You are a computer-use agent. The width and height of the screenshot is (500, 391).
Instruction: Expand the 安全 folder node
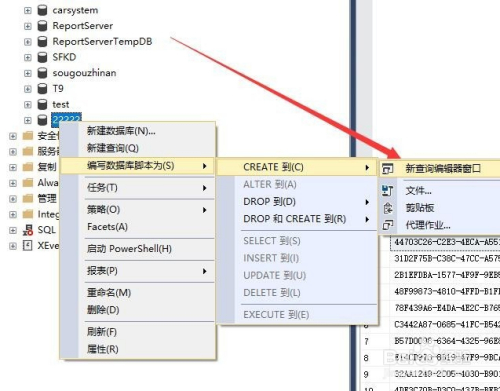point(13,136)
